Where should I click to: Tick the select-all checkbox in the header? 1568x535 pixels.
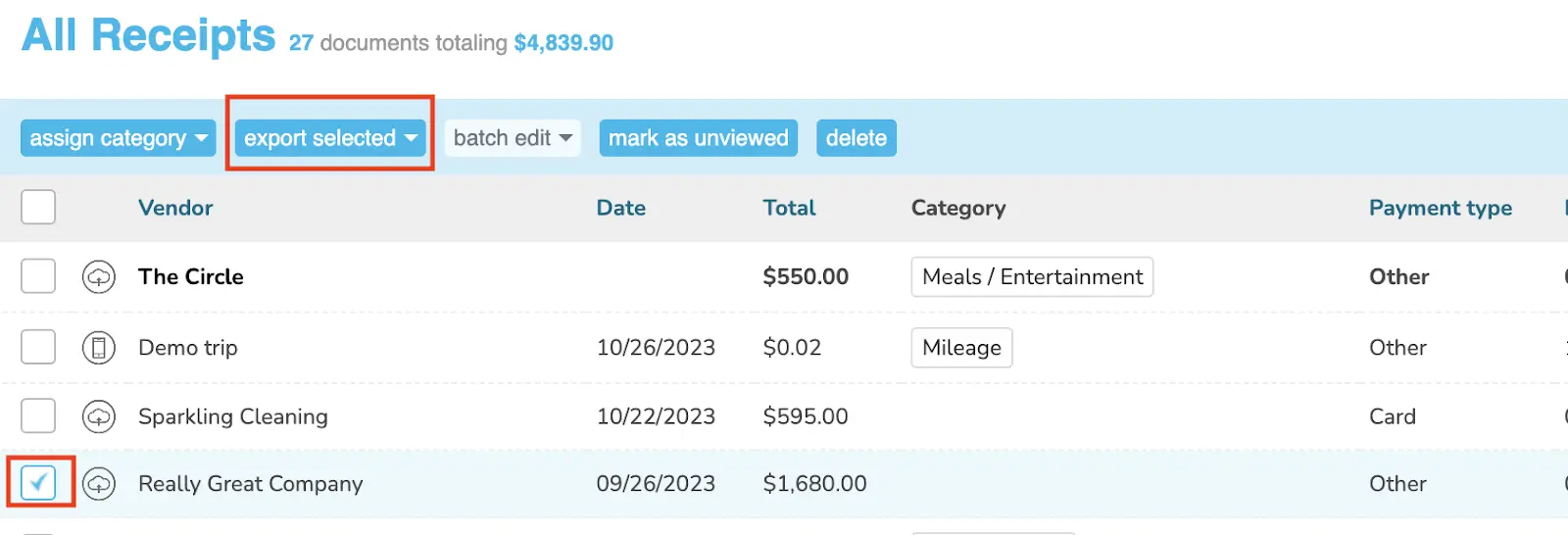pos(38,207)
